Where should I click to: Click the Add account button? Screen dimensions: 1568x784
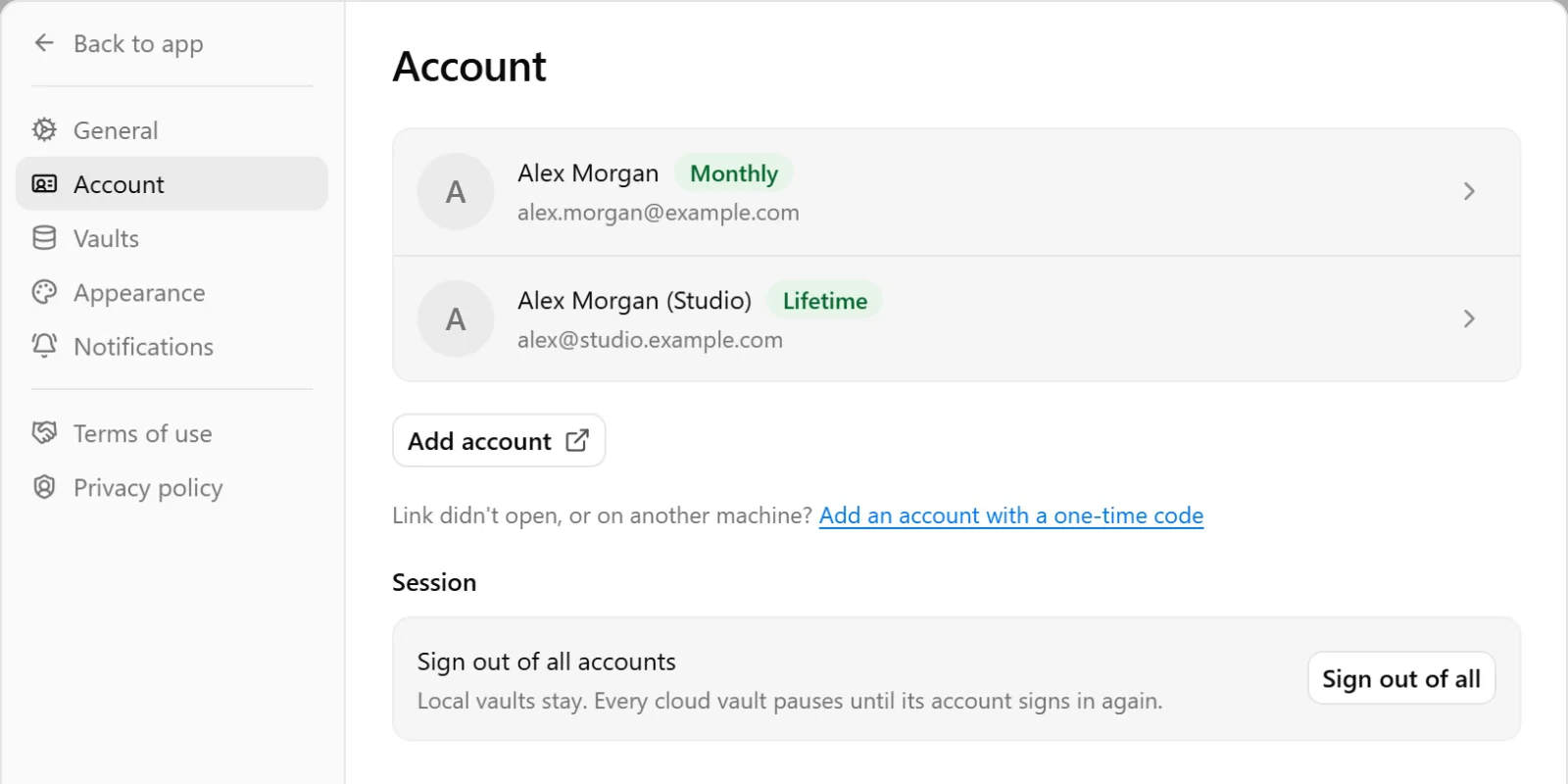(x=499, y=441)
